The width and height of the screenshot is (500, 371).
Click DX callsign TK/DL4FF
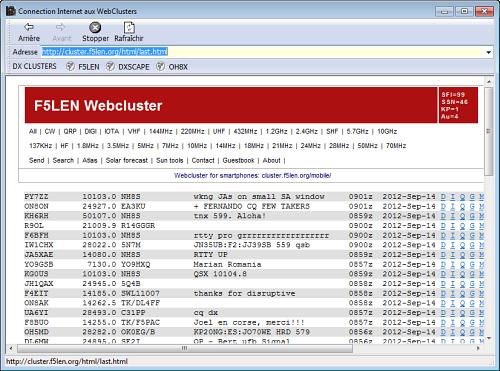tap(140, 303)
